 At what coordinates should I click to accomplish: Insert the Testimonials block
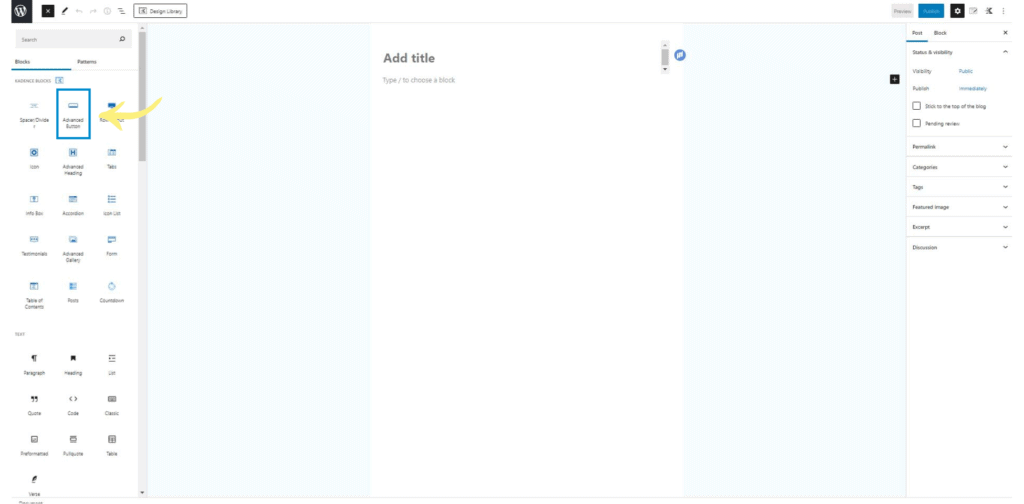34,247
